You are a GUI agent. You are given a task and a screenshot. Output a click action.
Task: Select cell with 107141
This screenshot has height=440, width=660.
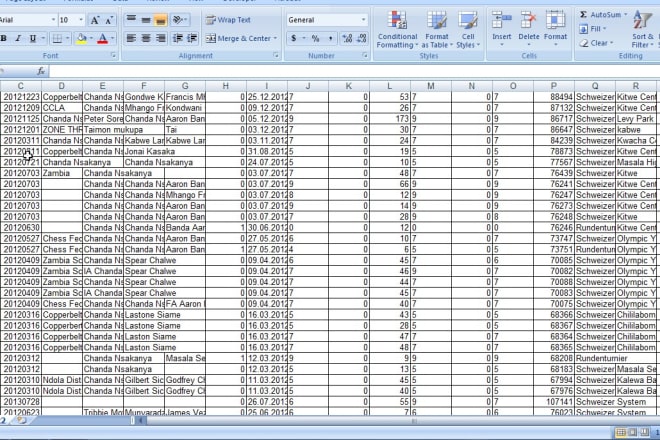(554, 402)
